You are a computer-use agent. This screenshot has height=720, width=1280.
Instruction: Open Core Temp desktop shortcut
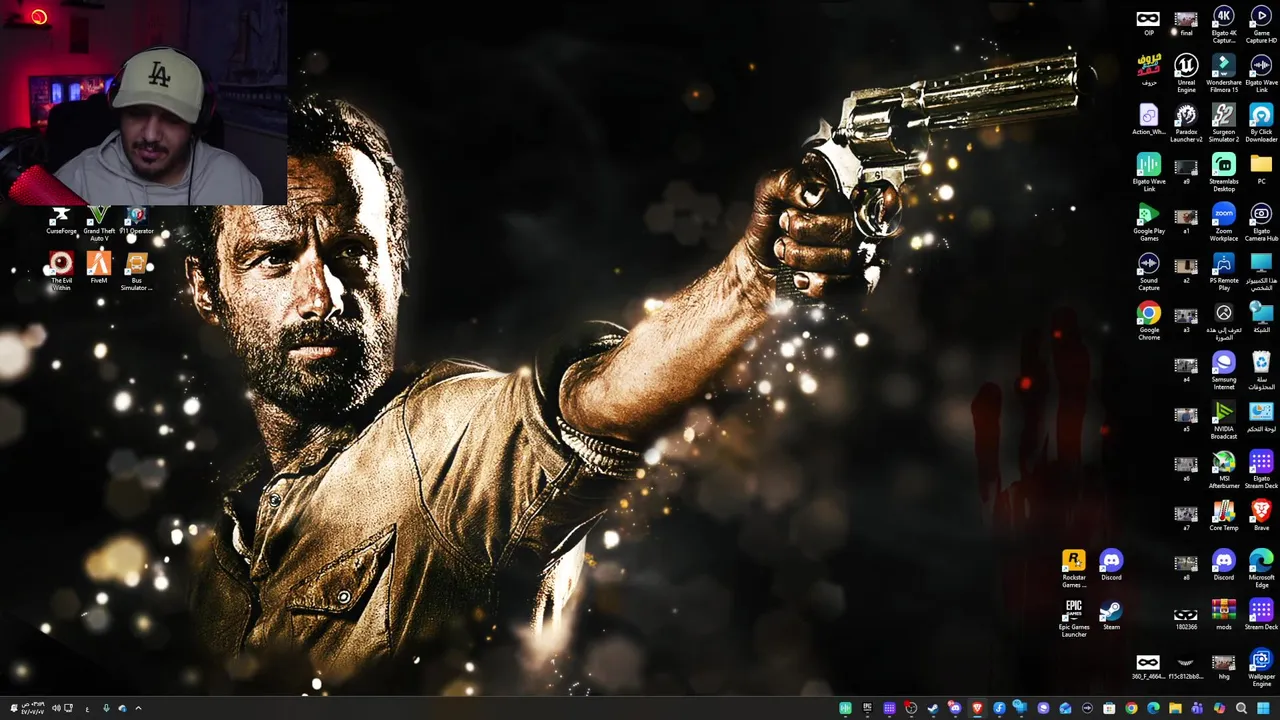tap(1223, 516)
